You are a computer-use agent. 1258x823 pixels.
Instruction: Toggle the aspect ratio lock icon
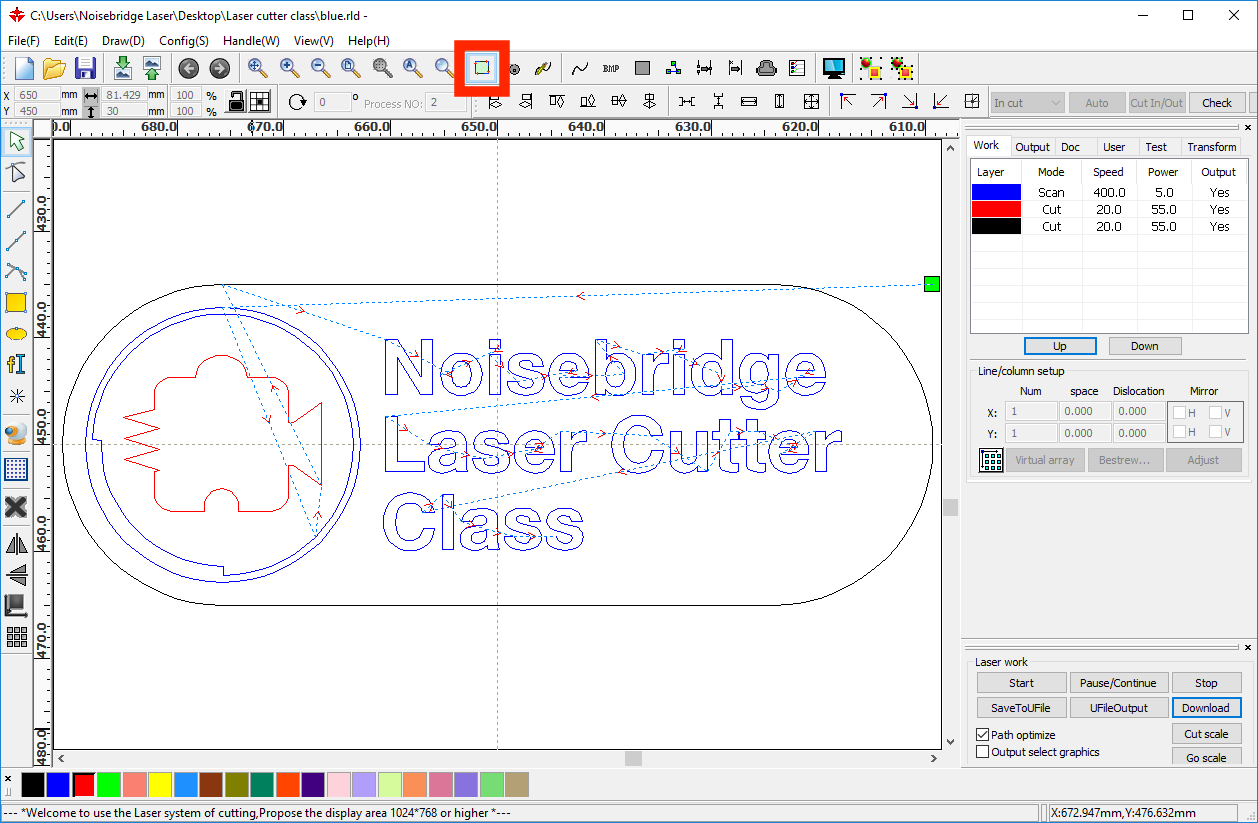(x=236, y=102)
